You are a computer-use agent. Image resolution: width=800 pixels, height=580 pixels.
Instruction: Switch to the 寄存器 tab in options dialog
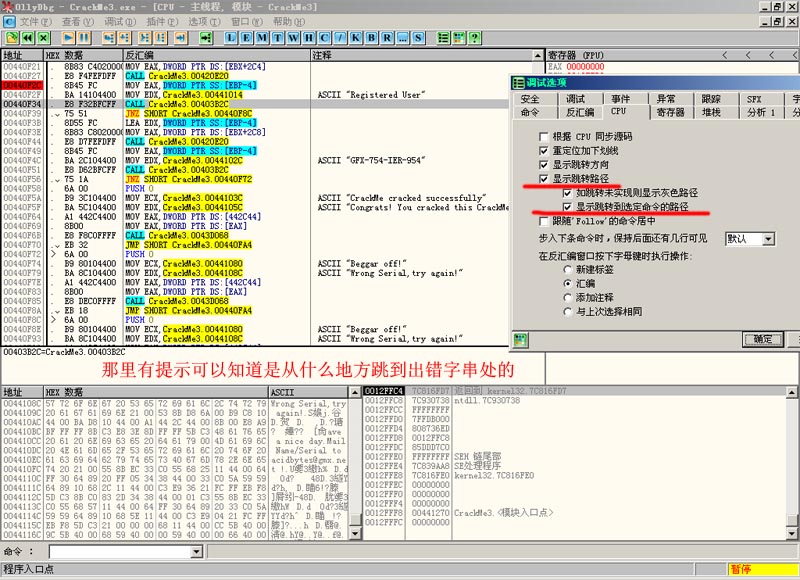point(670,112)
